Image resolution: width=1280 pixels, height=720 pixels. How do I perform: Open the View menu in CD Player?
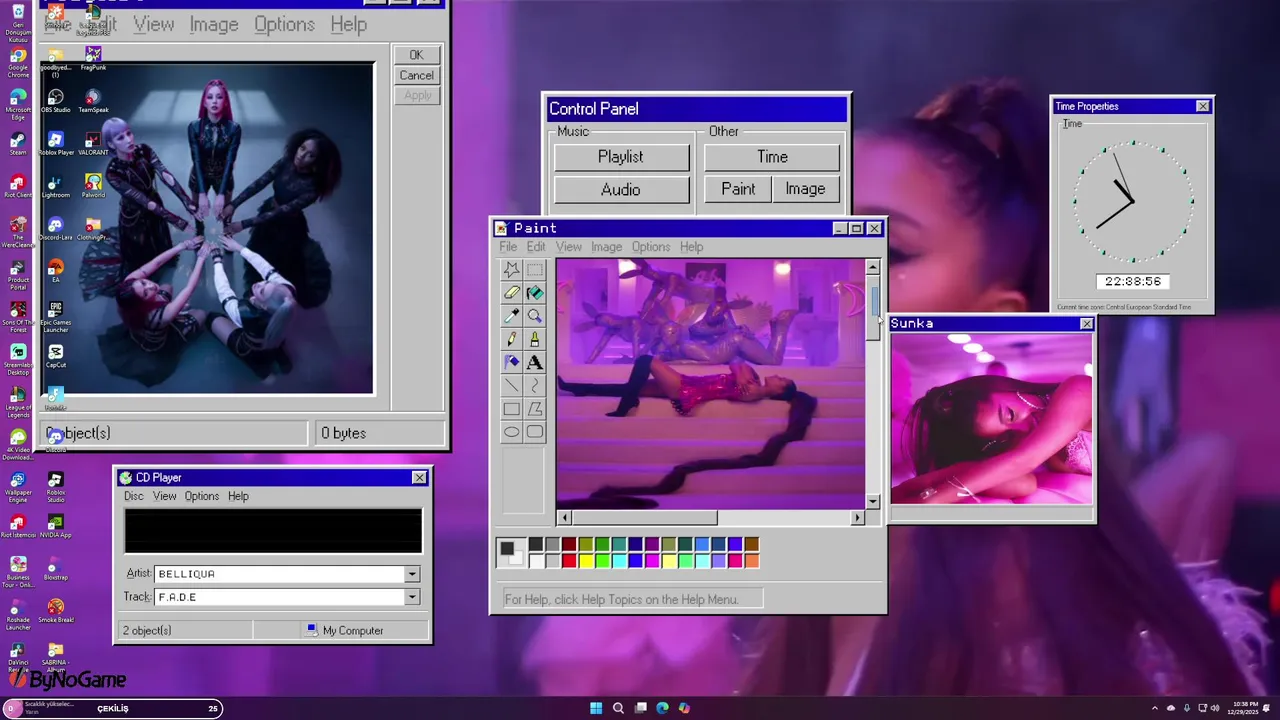(x=164, y=496)
